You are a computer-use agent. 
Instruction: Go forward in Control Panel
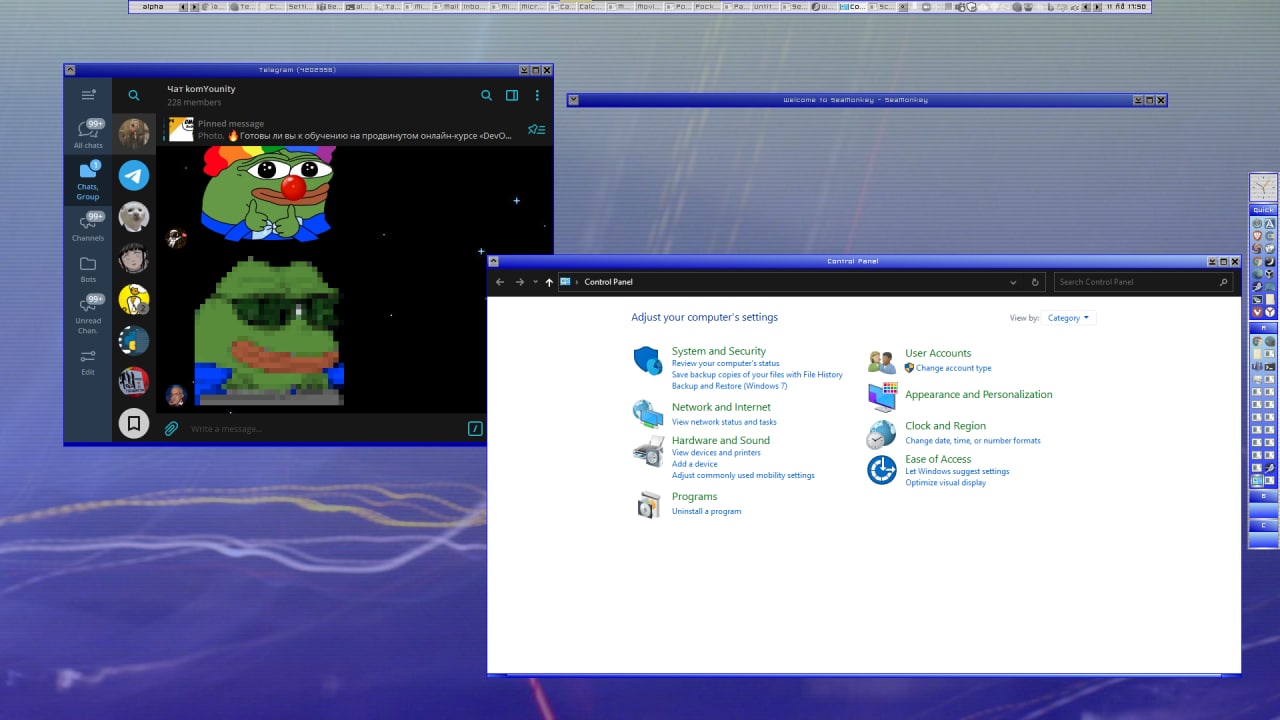click(x=520, y=282)
